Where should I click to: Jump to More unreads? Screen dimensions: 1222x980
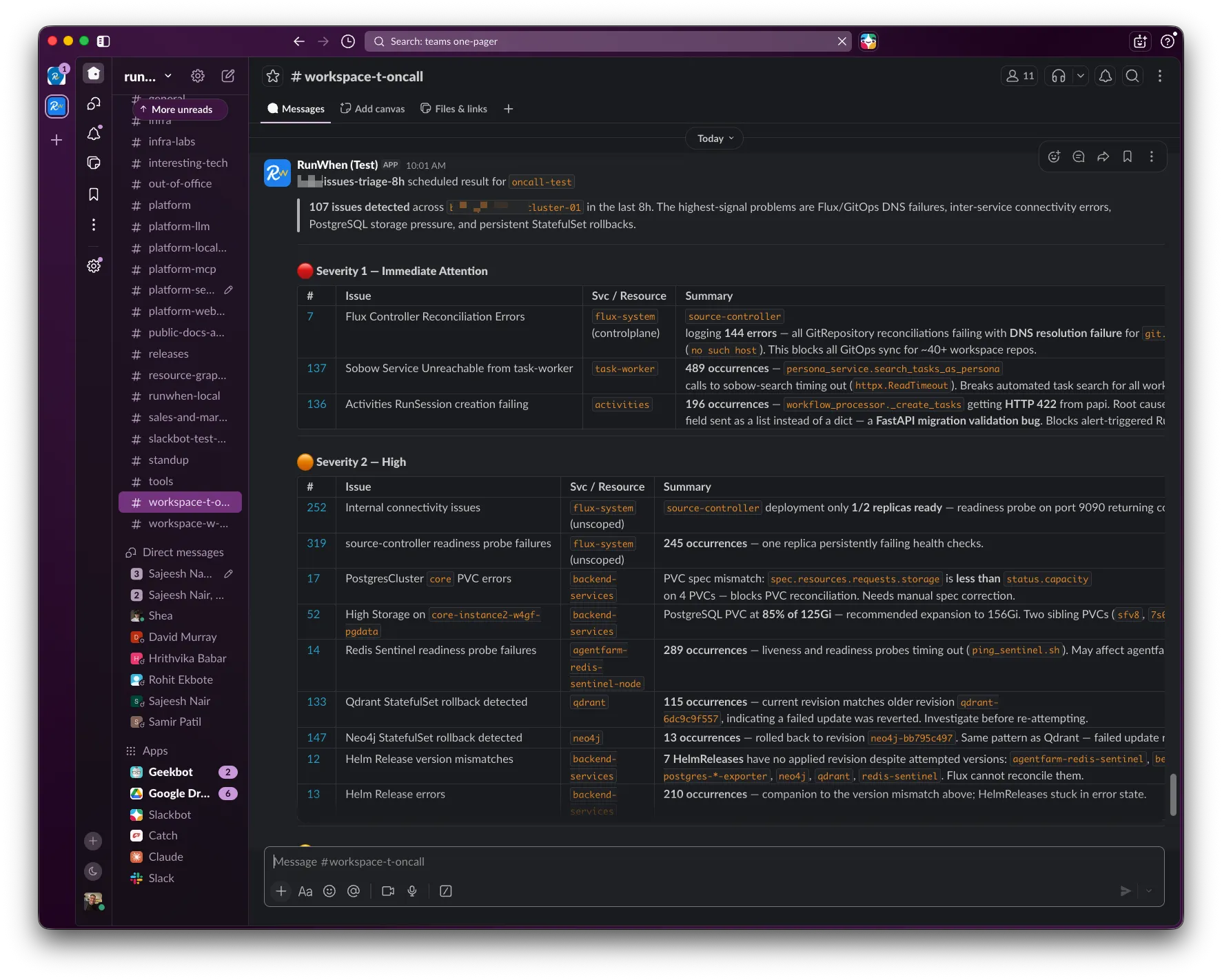[180, 110]
